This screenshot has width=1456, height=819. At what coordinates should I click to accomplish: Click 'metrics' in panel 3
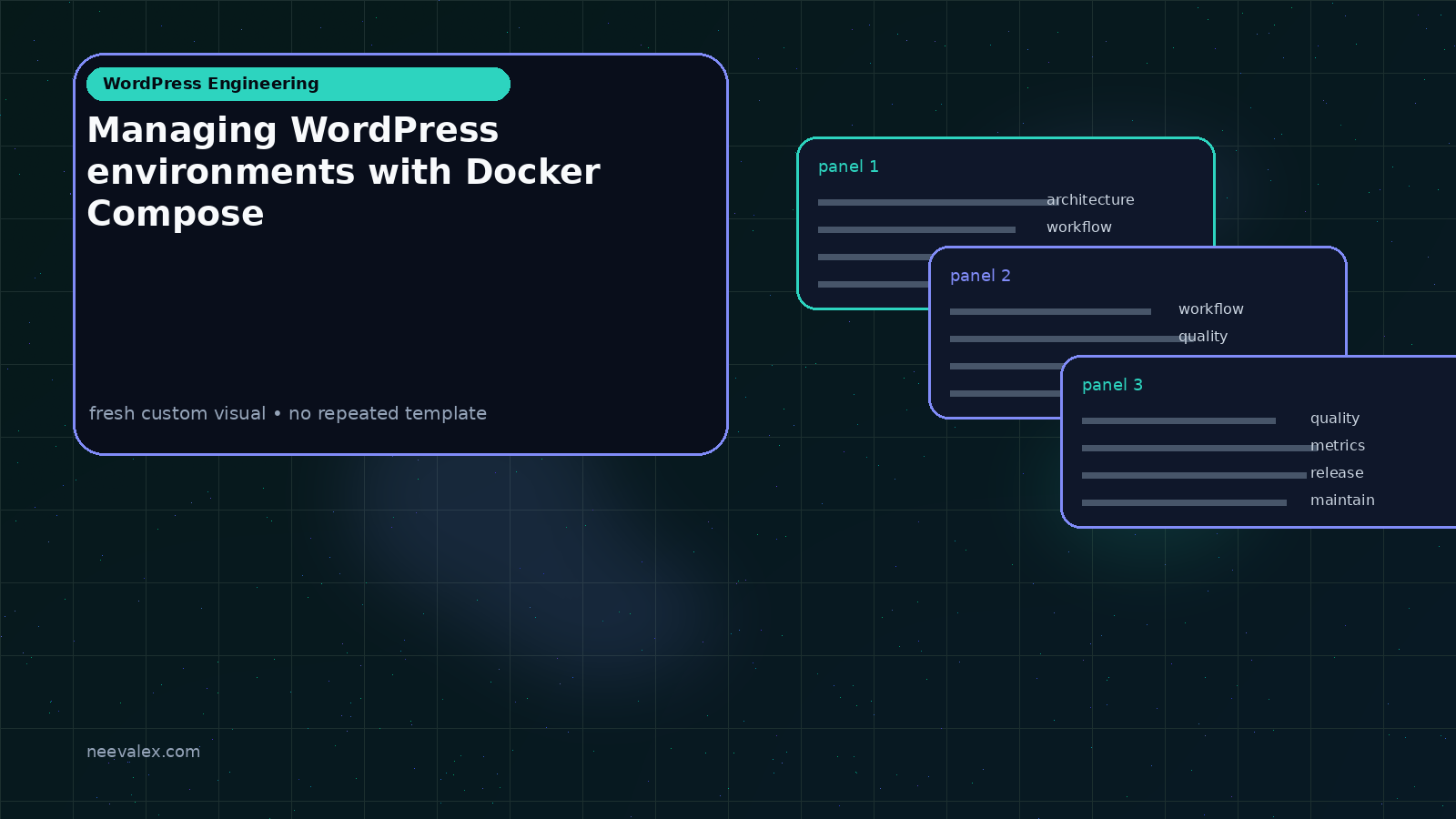pos(1338,446)
